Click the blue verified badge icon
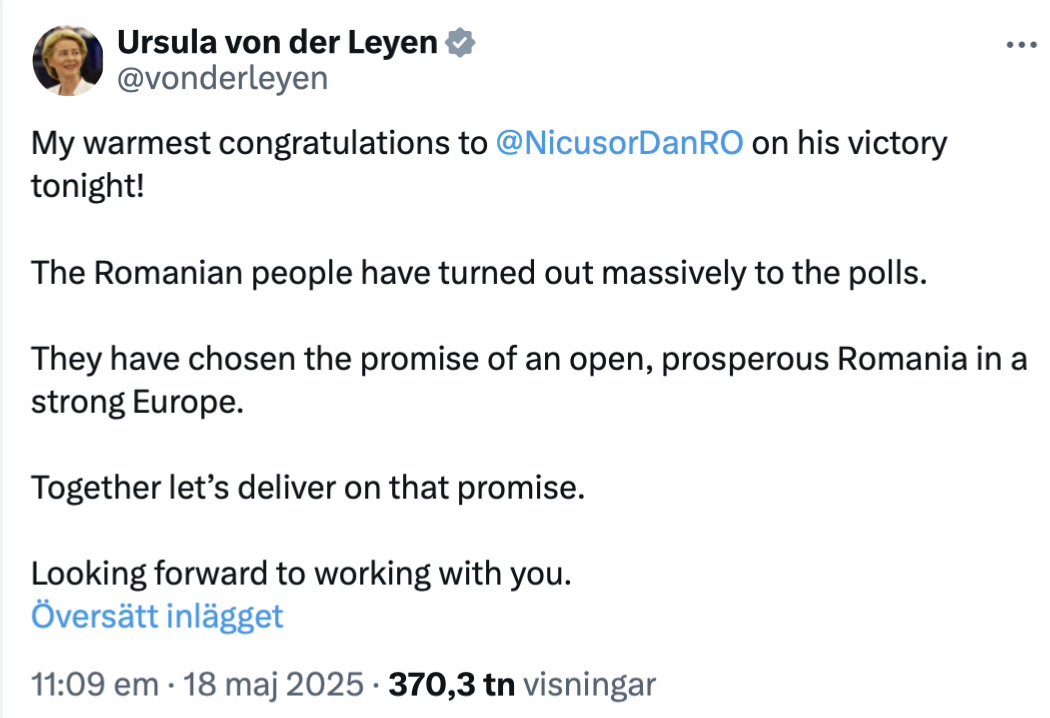Viewport: 1050px width, 718px height. tap(460, 43)
